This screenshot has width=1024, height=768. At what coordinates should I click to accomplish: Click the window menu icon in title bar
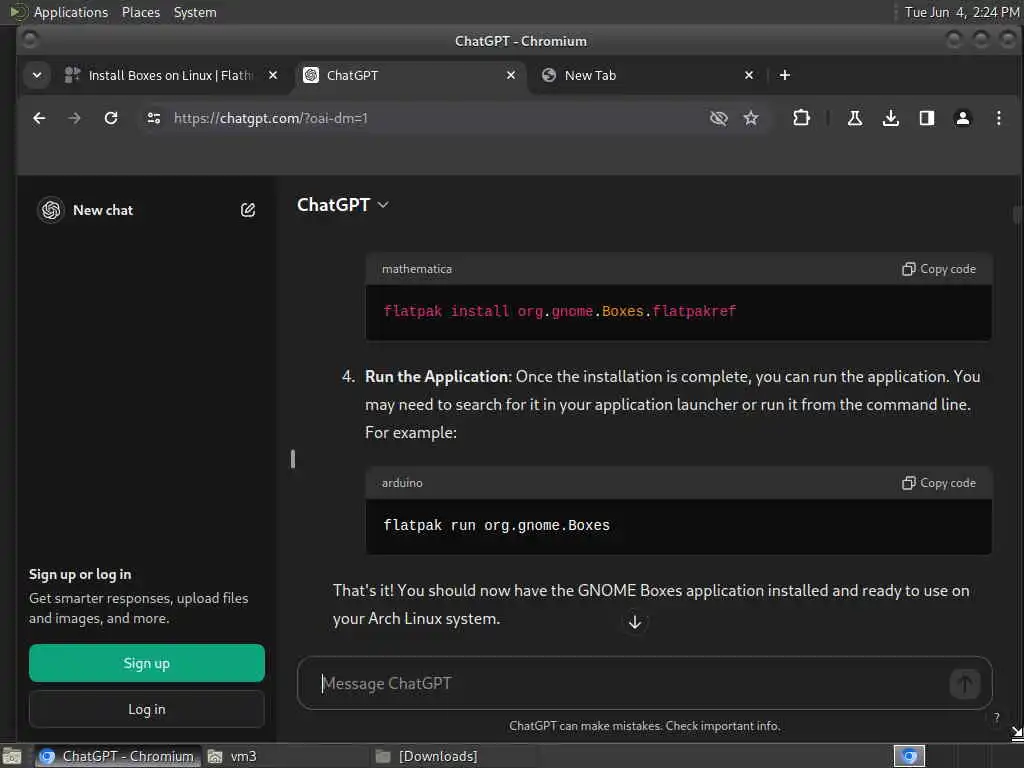click(x=29, y=40)
